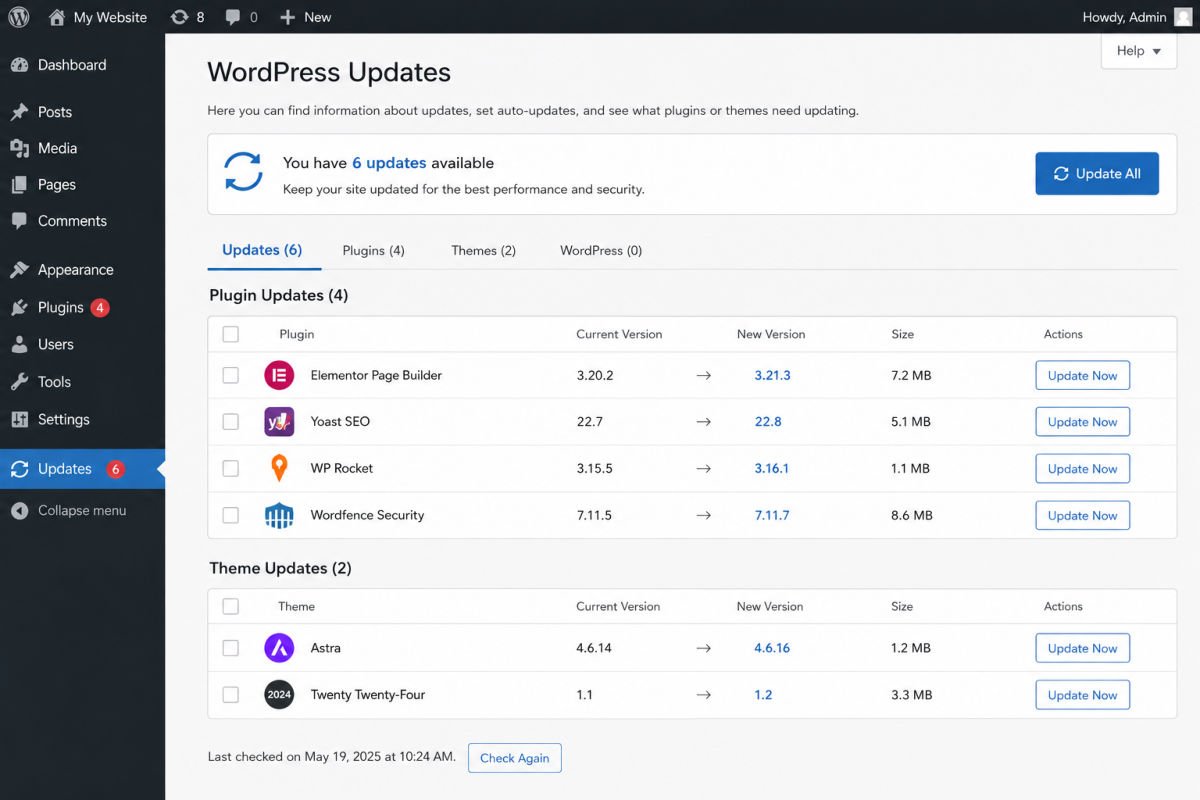Click the Update All button

click(1097, 174)
